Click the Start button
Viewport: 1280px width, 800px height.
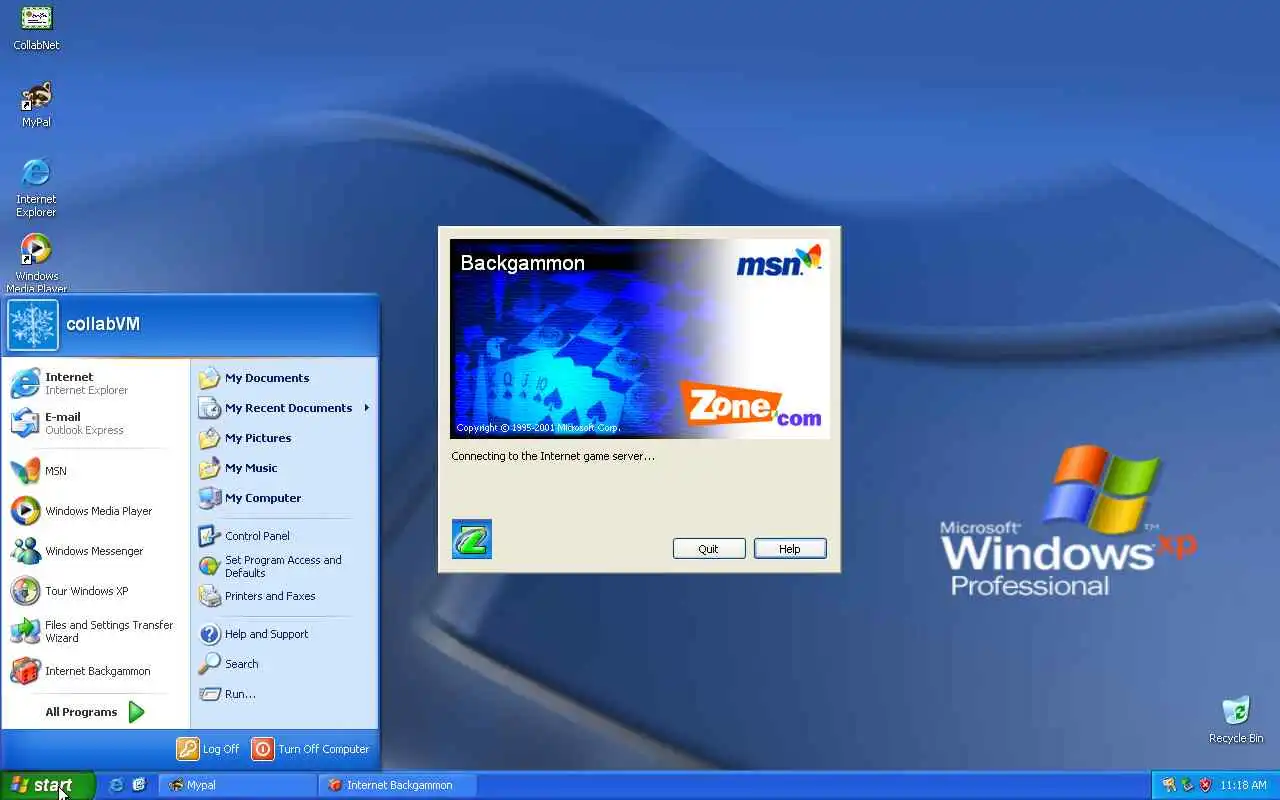pos(47,785)
